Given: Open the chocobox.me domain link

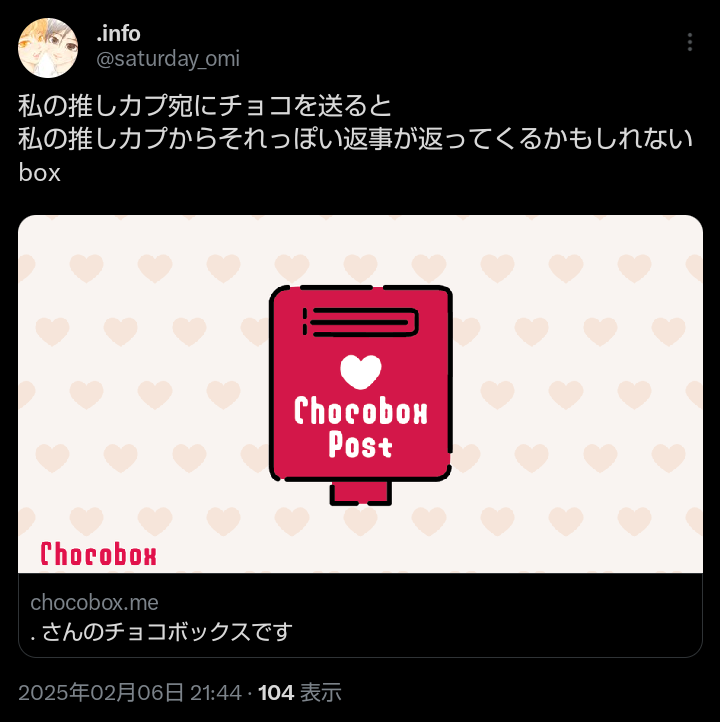Looking at the screenshot, I should (94, 602).
